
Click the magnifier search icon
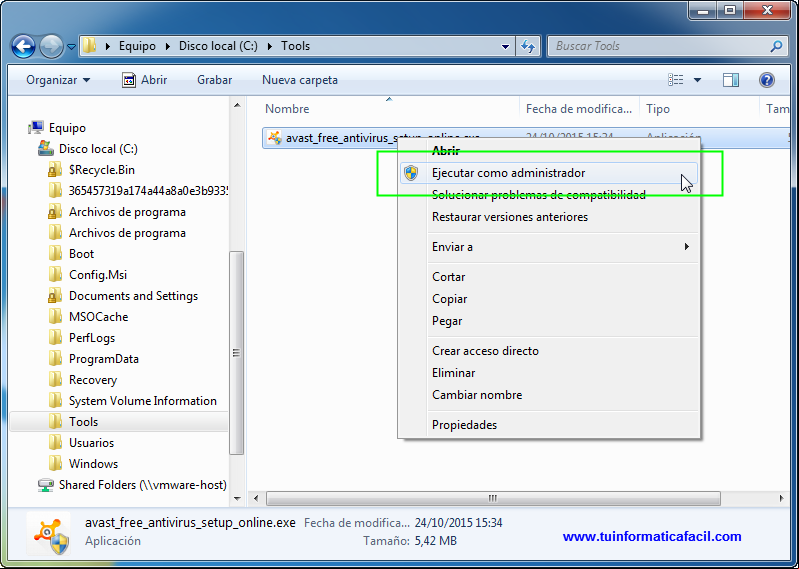pyautogui.click(x=776, y=46)
